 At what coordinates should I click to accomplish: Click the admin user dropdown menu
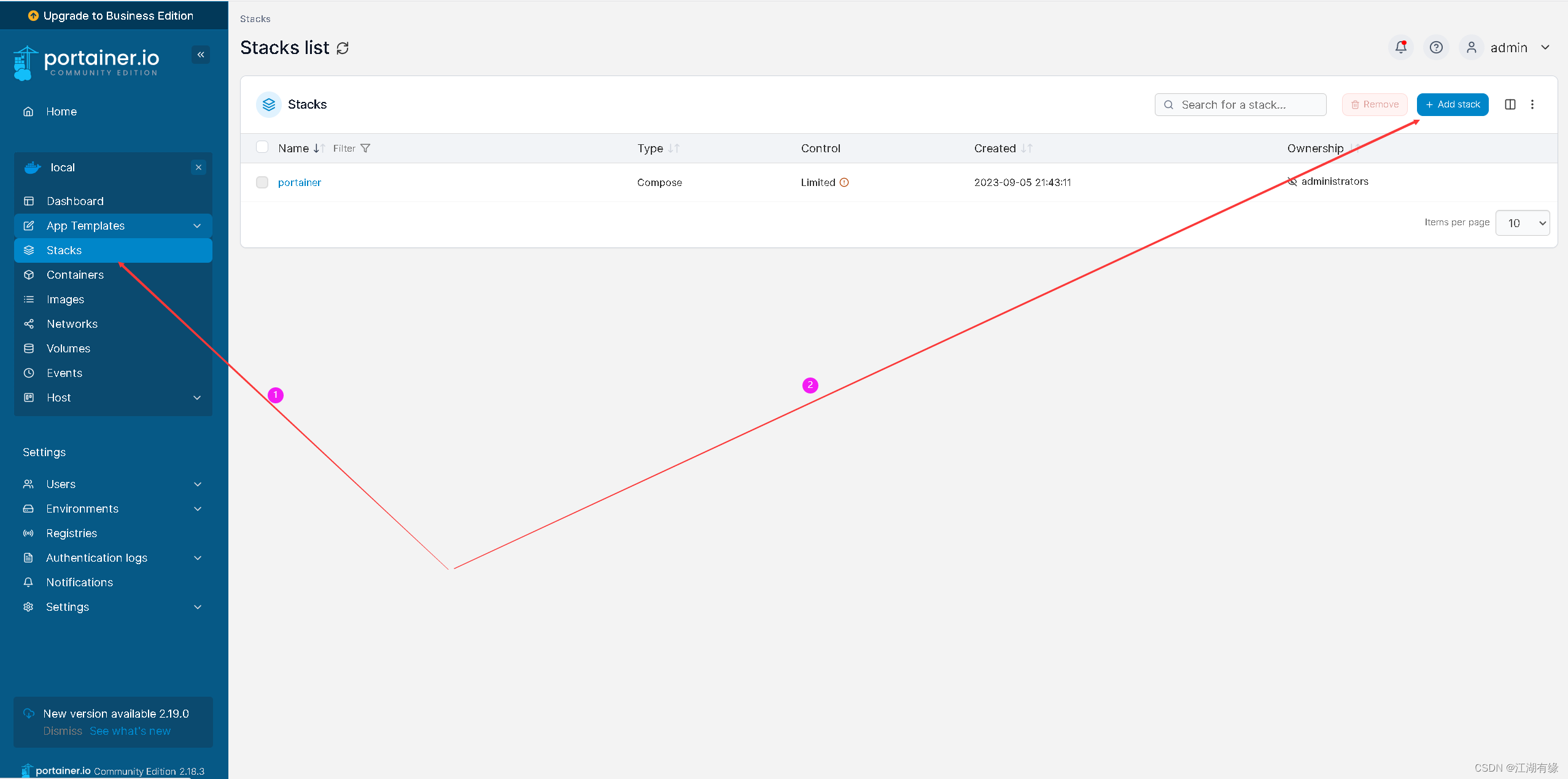tap(1507, 47)
